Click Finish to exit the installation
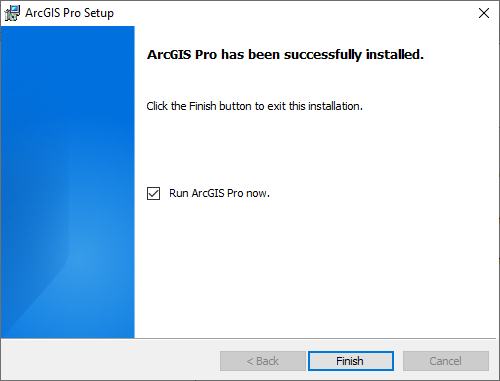The width and height of the screenshot is (500, 381). (351, 361)
